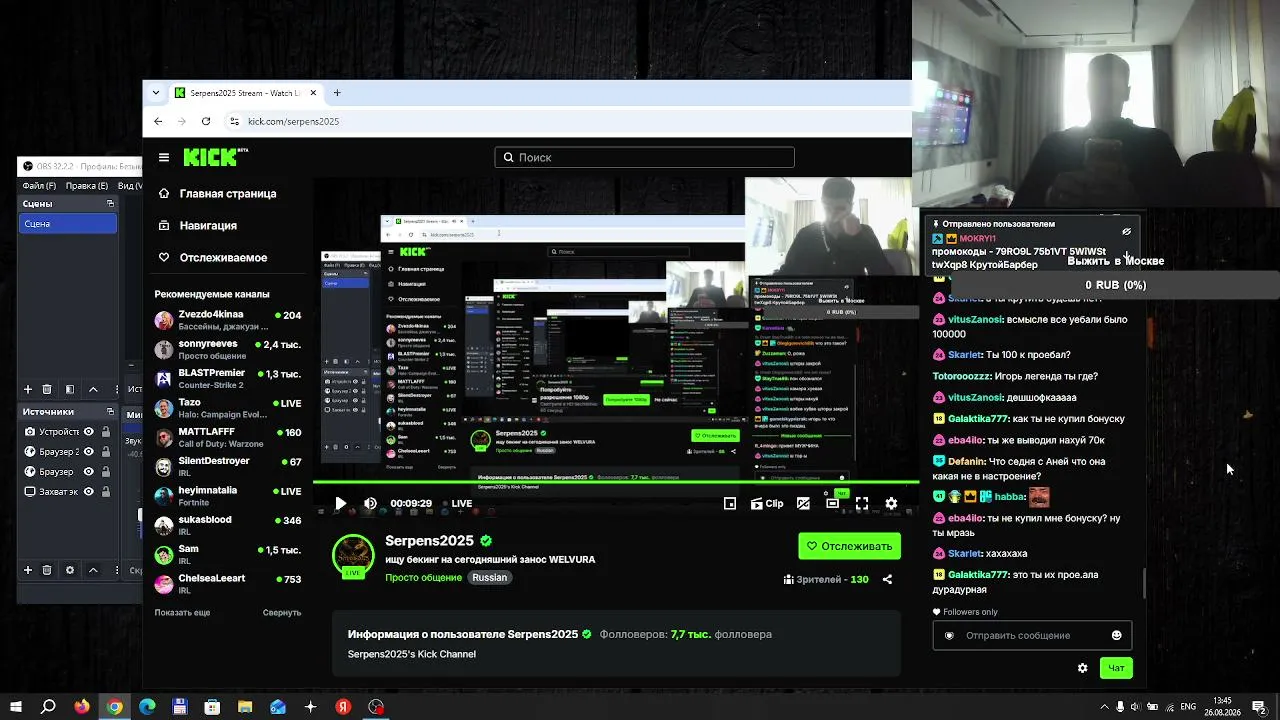Add a new source in OBS
Image resolution: width=1280 pixels, height=720 pixels.
(x=28, y=570)
